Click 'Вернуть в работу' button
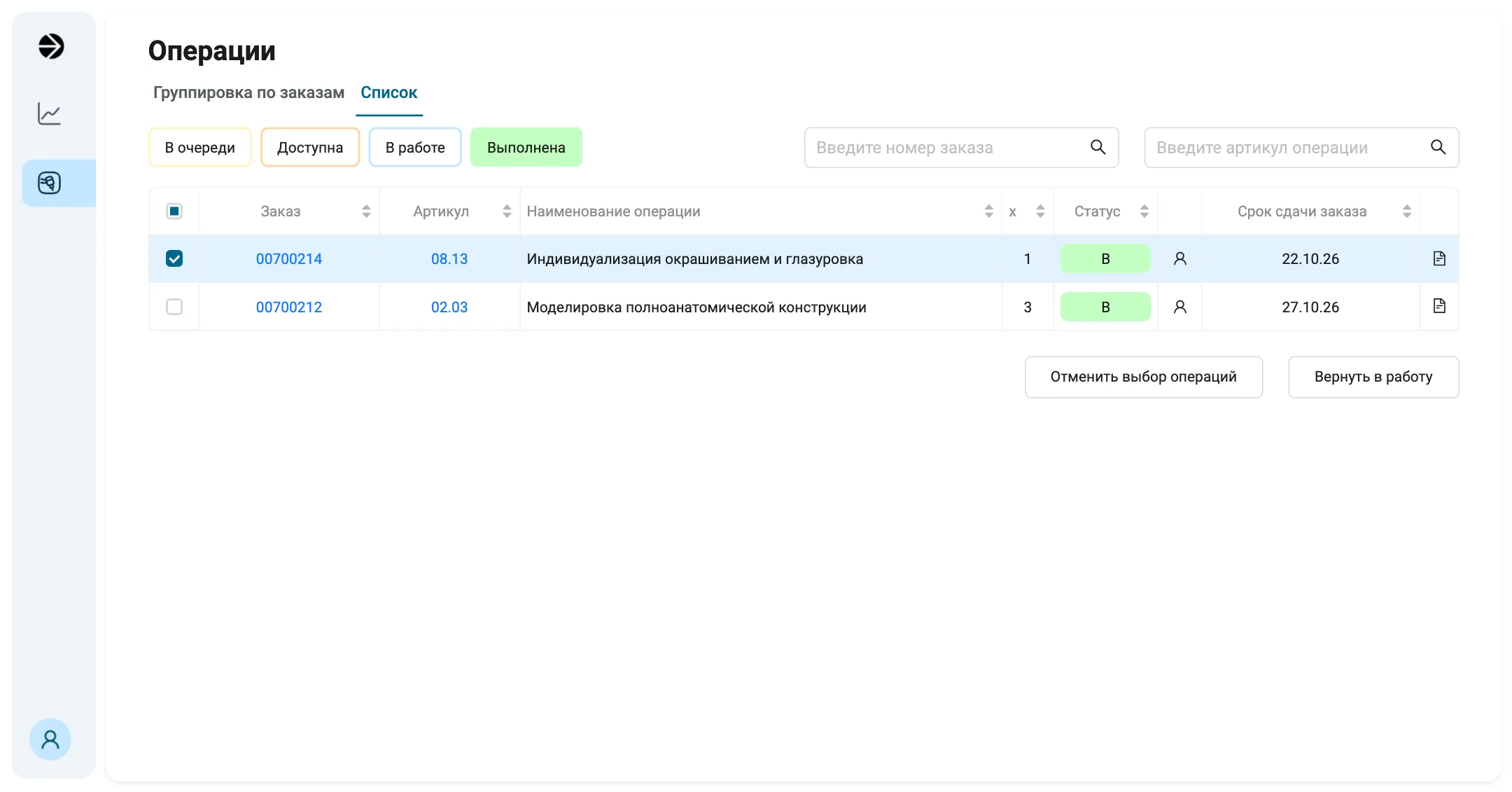This screenshot has height=792, width=1512. coord(1373,377)
